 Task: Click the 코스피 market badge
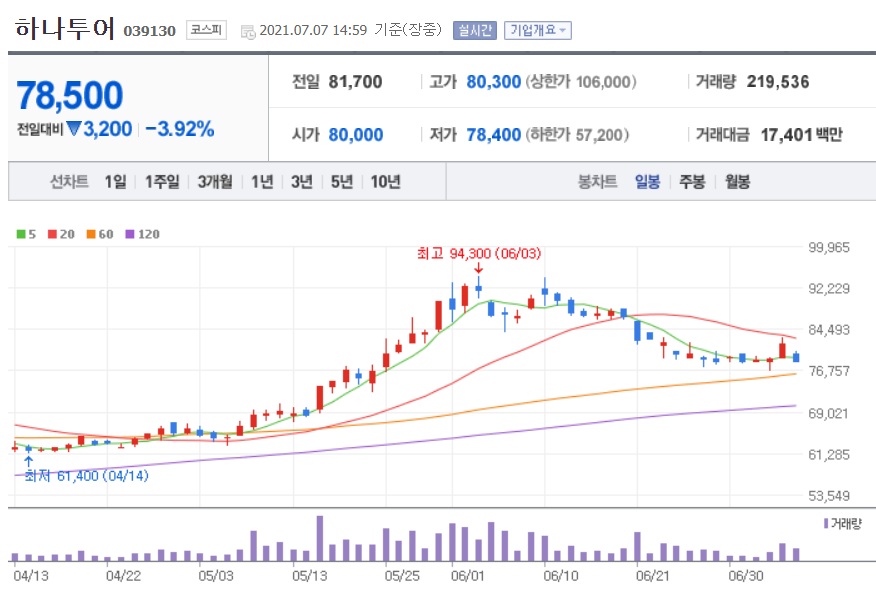[x=206, y=30]
